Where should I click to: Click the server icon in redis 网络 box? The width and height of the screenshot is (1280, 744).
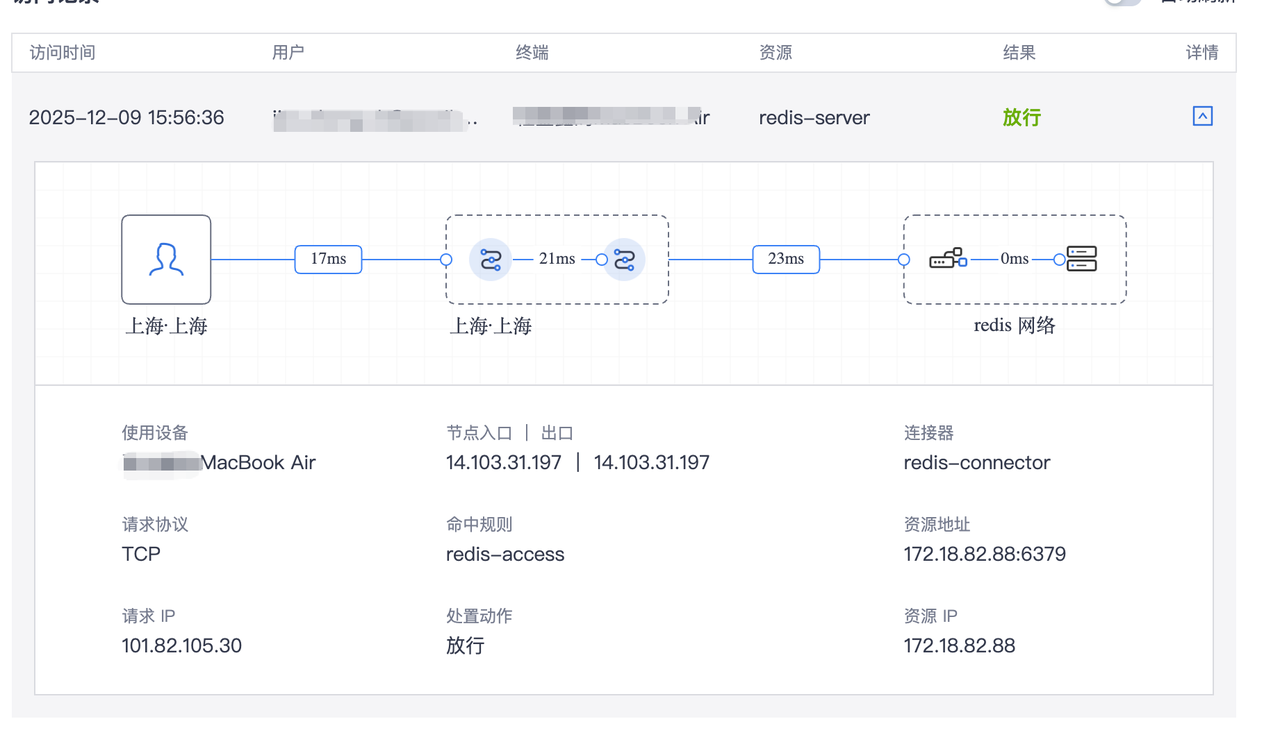pyautogui.click(x=1081, y=259)
